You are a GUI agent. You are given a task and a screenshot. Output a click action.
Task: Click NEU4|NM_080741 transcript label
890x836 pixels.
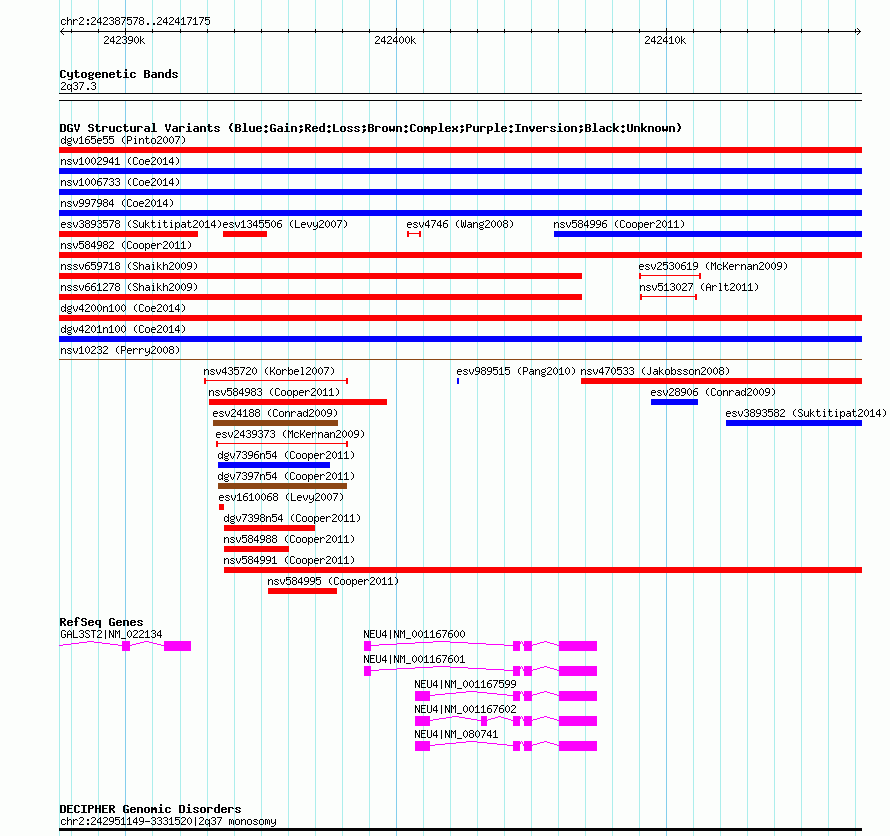click(x=456, y=734)
